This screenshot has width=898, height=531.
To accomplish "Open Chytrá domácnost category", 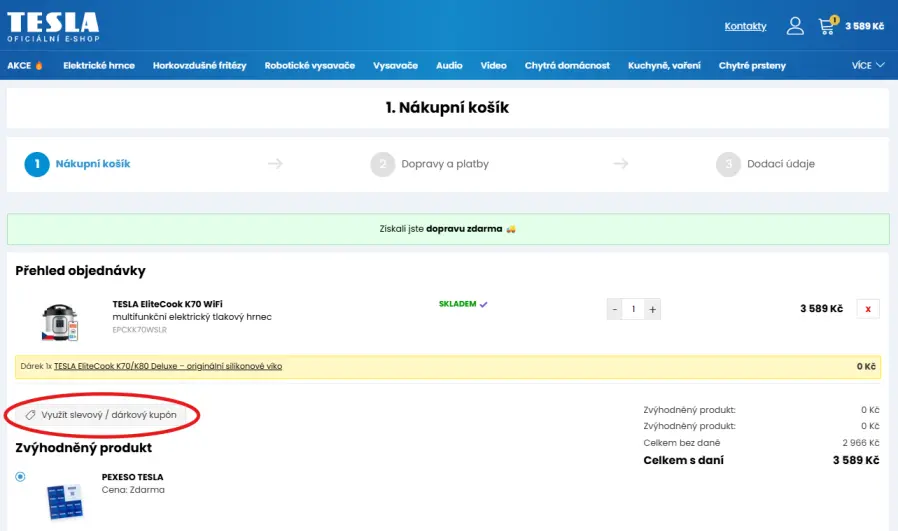I will 567,65.
